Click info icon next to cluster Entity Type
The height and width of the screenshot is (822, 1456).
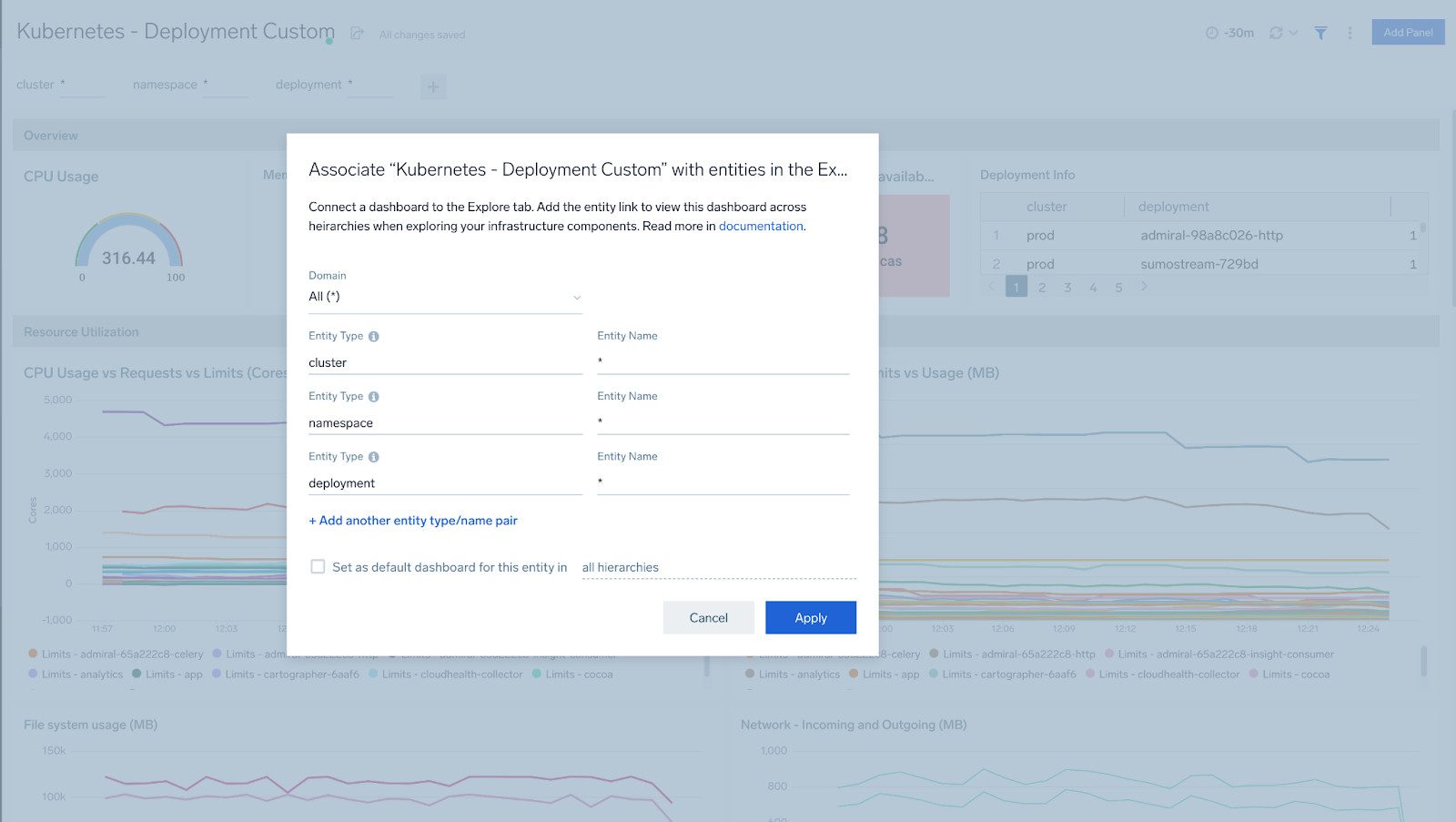point(374,337)
